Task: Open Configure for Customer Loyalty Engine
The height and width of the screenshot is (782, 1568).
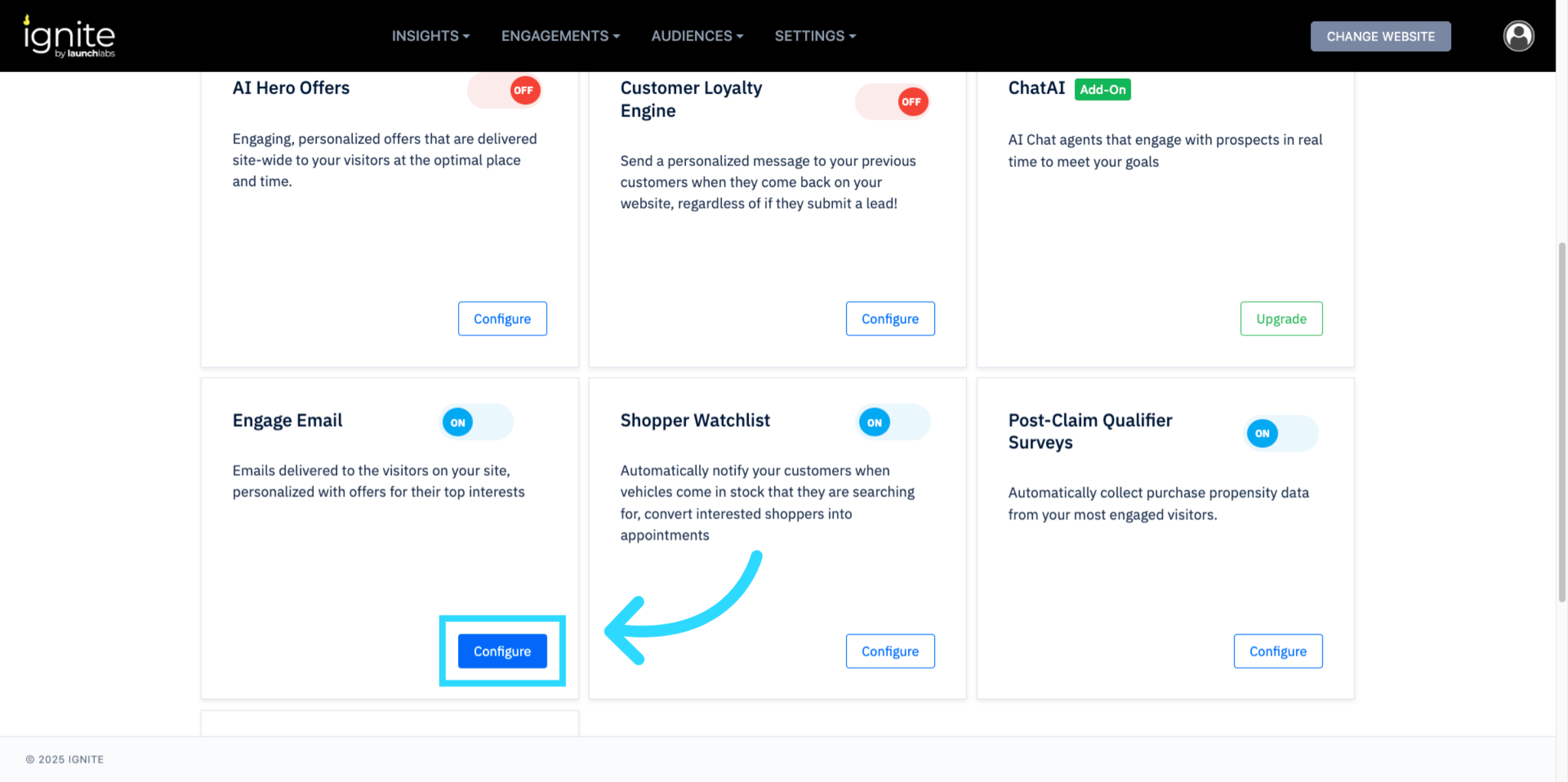Action: coord(890,319)
